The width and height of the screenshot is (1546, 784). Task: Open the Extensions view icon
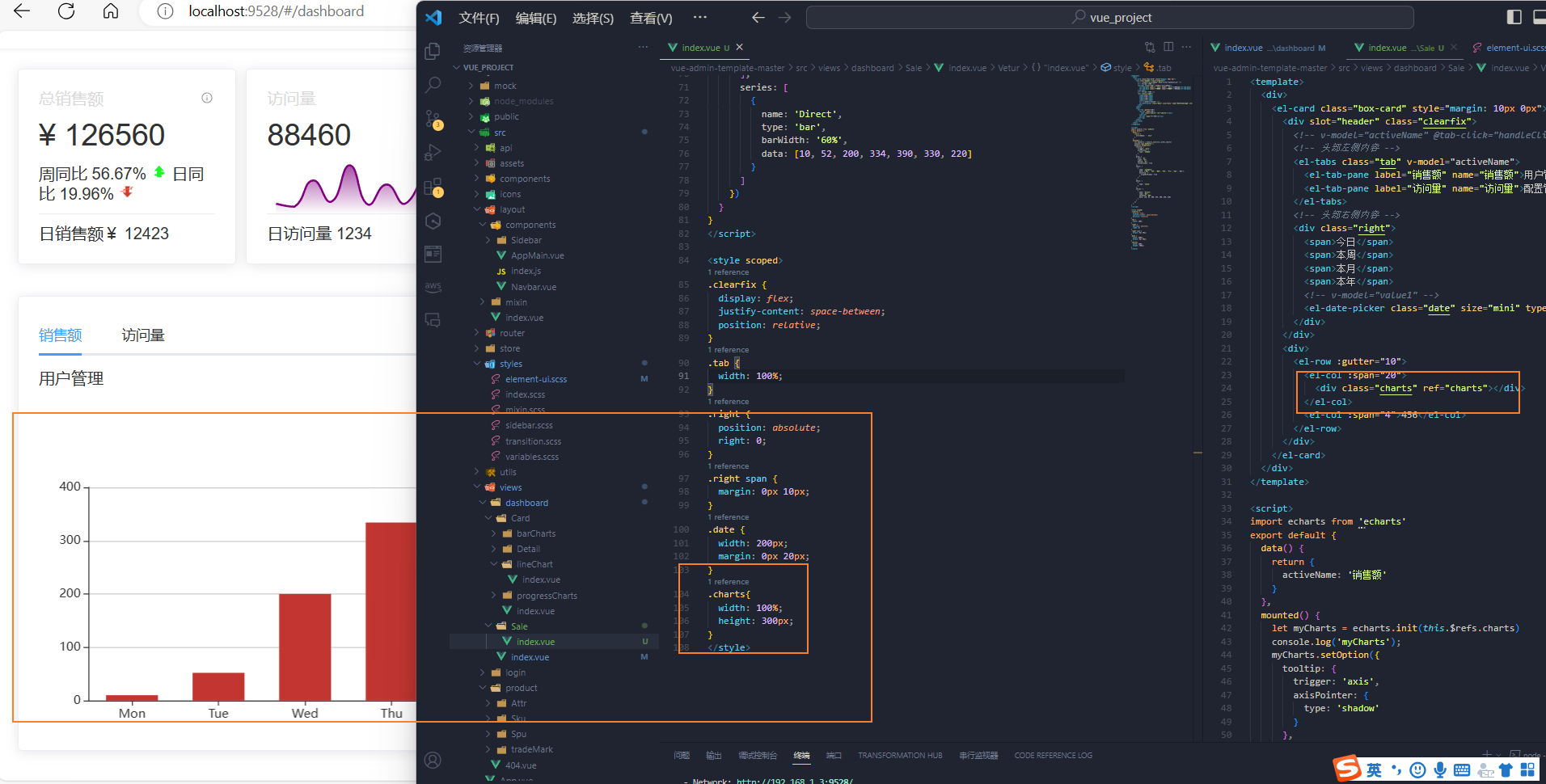coord(433,187)
